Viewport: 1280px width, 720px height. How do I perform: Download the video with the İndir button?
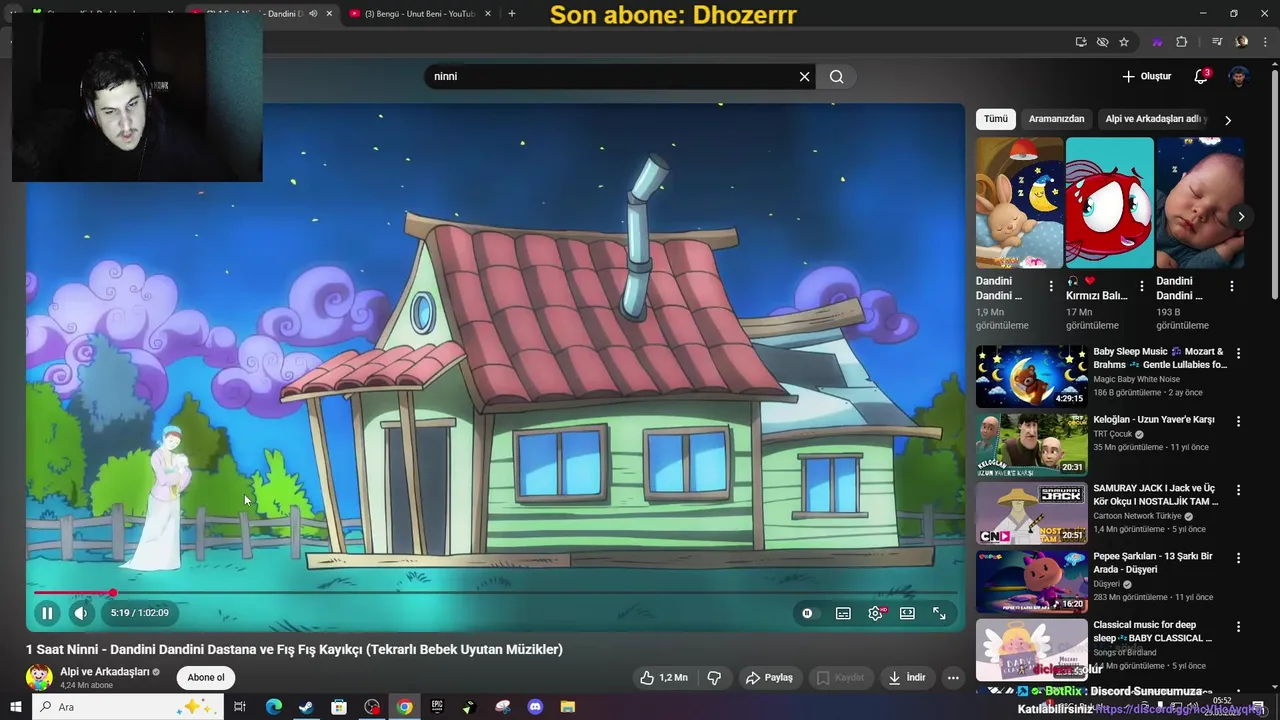coord(907,677)
